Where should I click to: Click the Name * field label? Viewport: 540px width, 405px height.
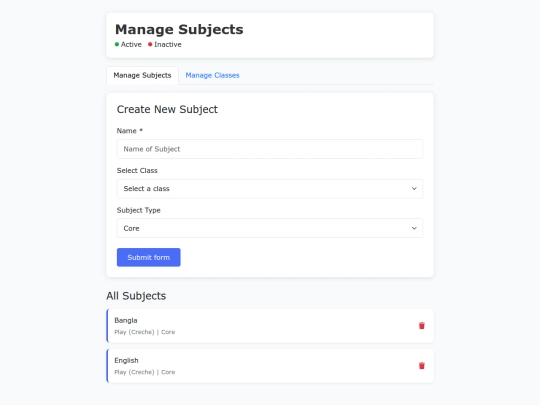coord(129,131)
